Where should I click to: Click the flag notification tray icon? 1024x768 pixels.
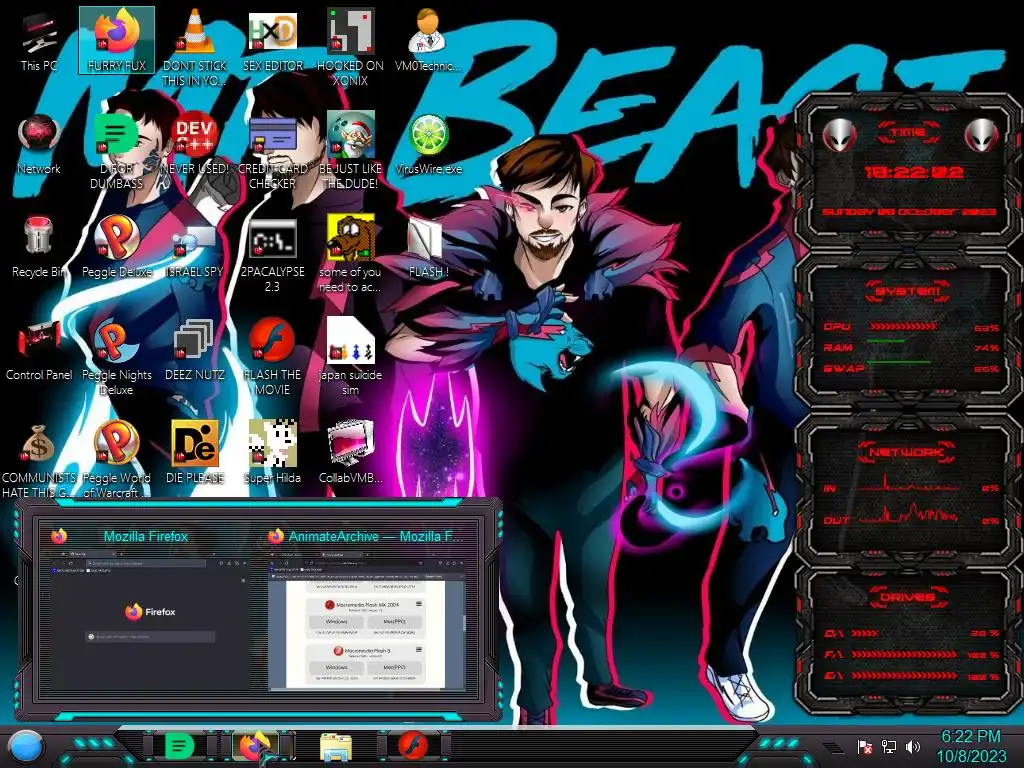click(x=865, y=747)
